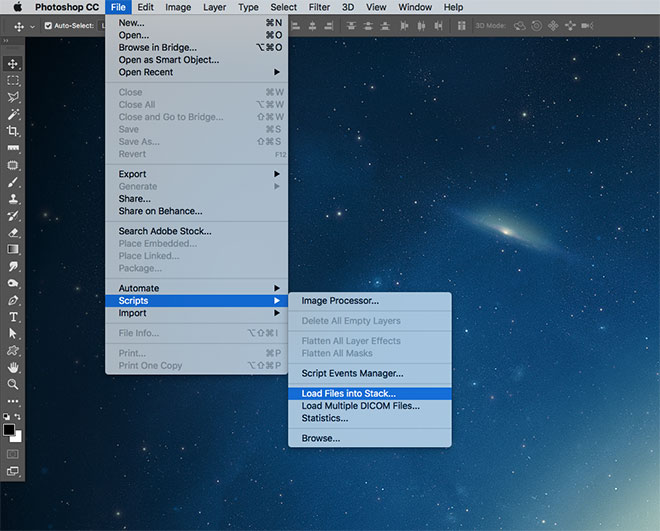Select the Rectangular Marquee tool

click(13, 80)
